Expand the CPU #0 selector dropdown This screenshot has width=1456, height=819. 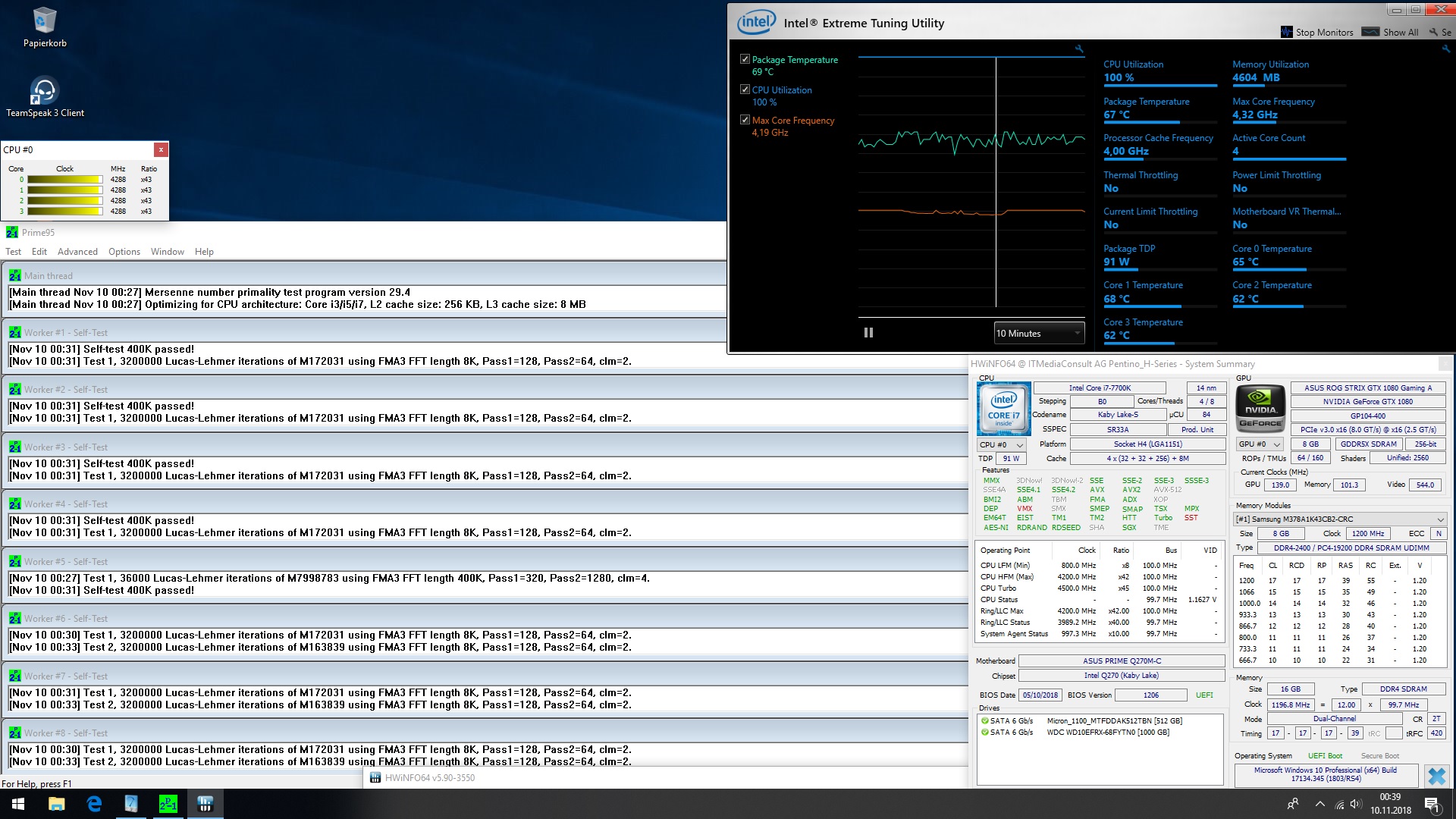tap(1001, 444)
